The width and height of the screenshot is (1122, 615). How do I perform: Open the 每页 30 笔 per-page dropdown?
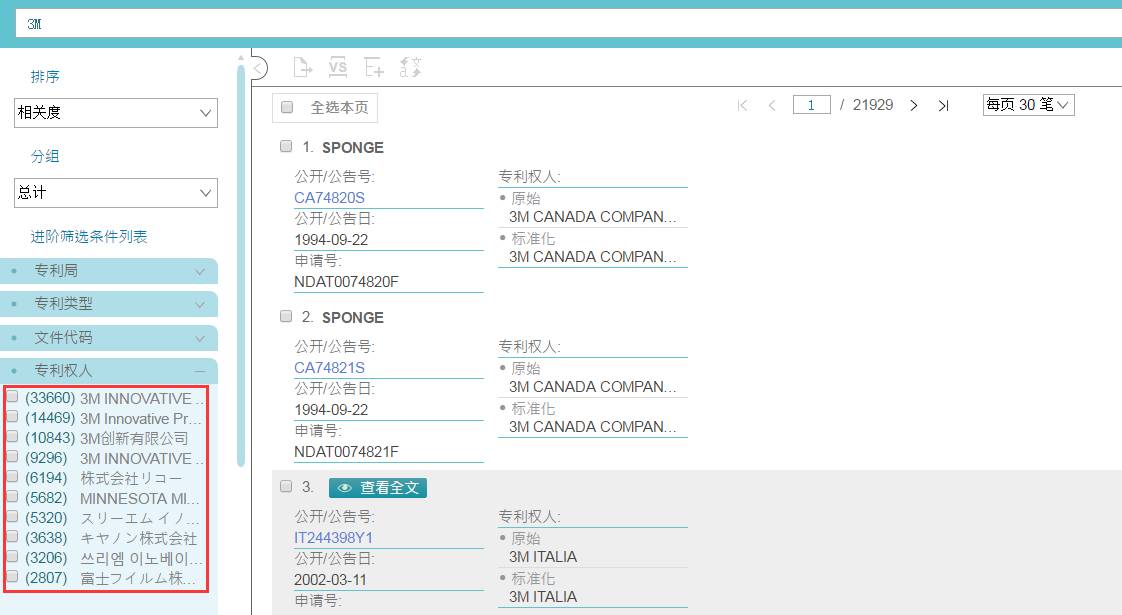(x=1028, y=105)
